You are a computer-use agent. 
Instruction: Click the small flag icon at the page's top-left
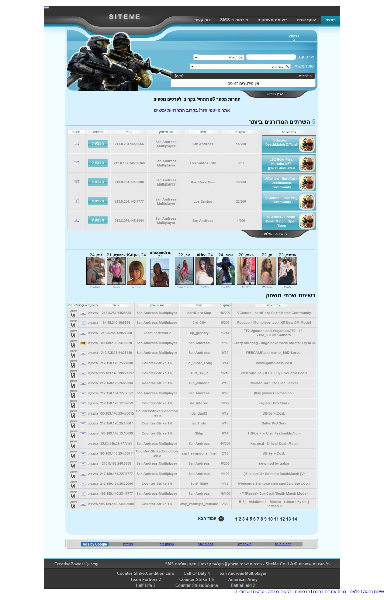(47, 7)
